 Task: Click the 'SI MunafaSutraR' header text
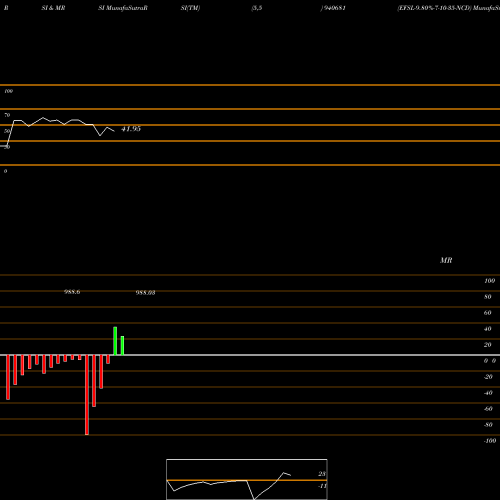123,8
